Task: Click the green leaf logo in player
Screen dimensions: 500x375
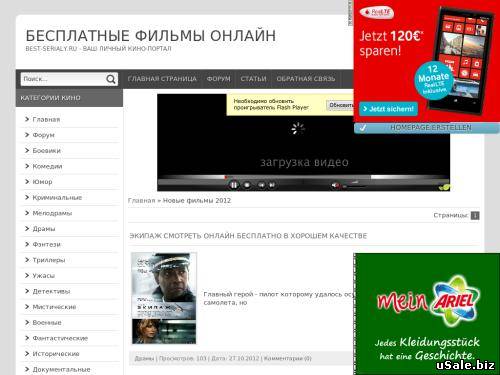Action: point(444,187)
